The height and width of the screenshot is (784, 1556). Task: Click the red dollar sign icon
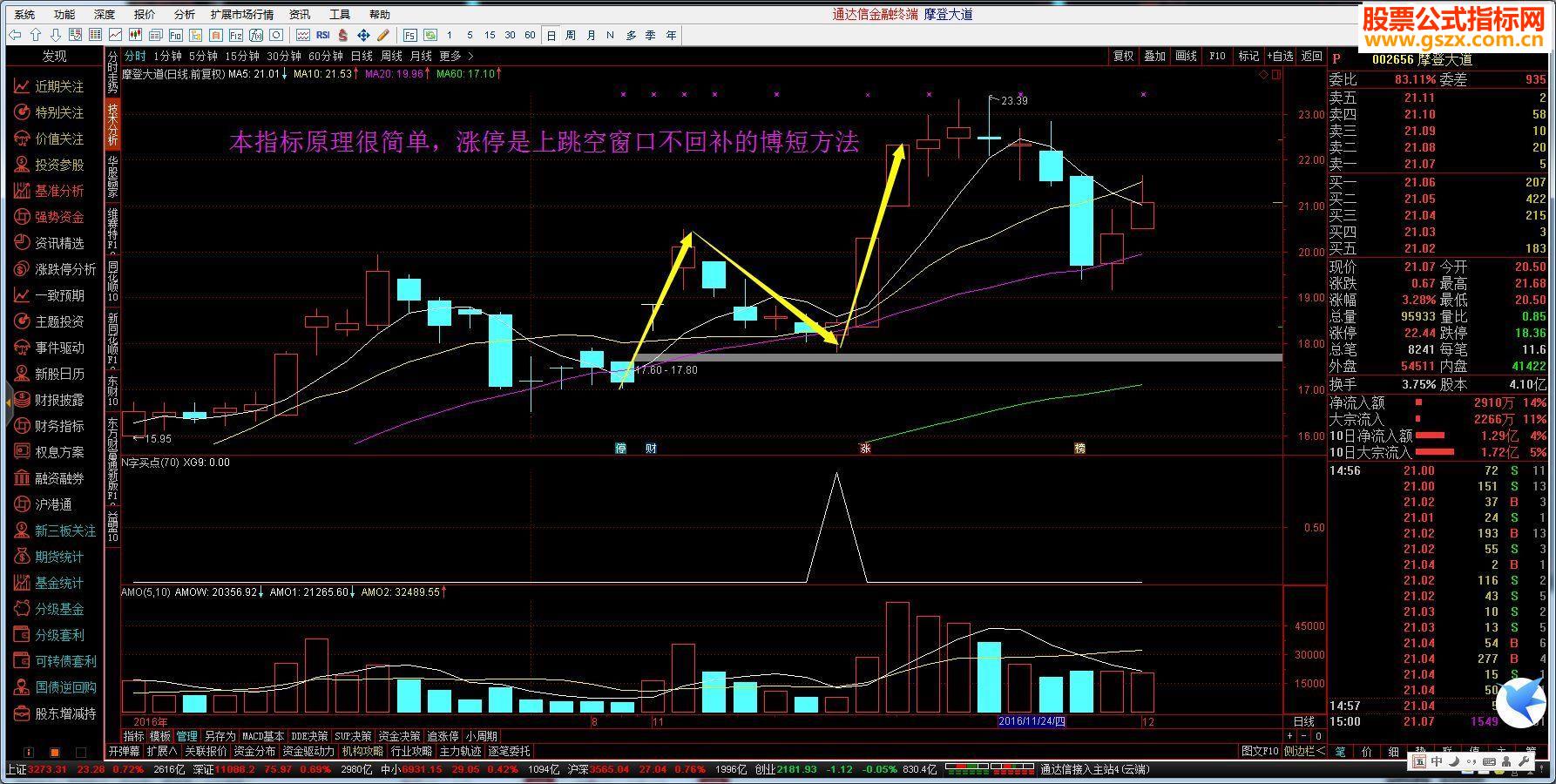coord(343,35)
